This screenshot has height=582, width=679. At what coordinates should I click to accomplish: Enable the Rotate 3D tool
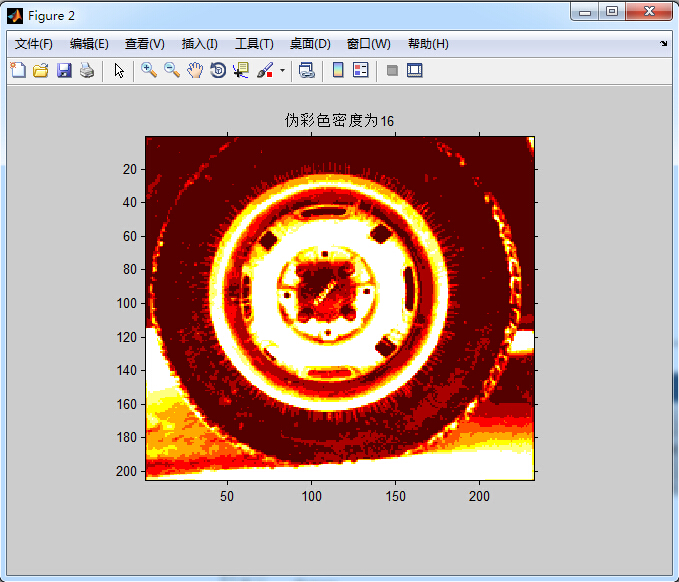click(218, 70)
